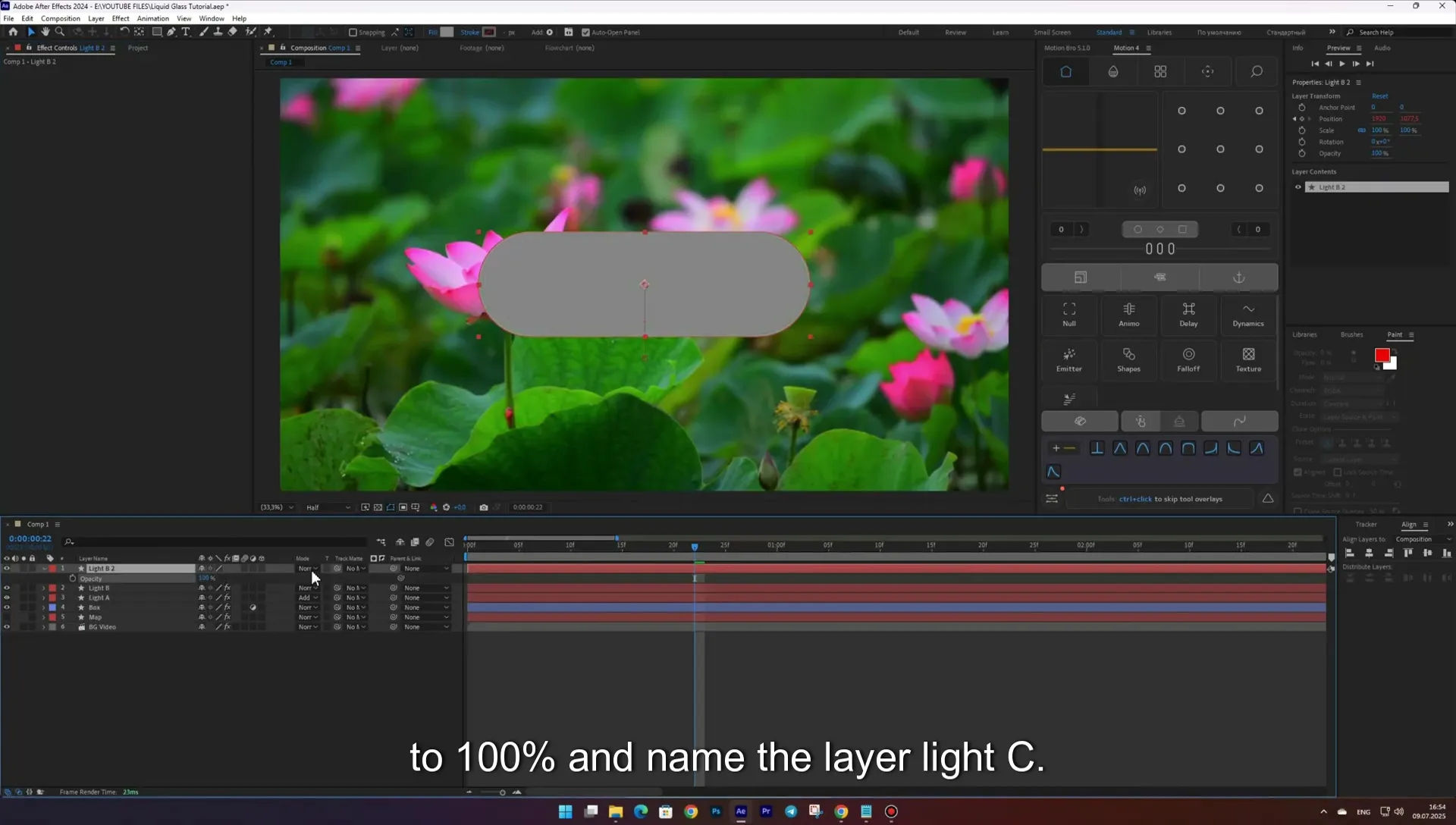This screenshot has height=825, width=1456.
Task: Select the Pen tool in toolbar
Action: coord(171,32)
